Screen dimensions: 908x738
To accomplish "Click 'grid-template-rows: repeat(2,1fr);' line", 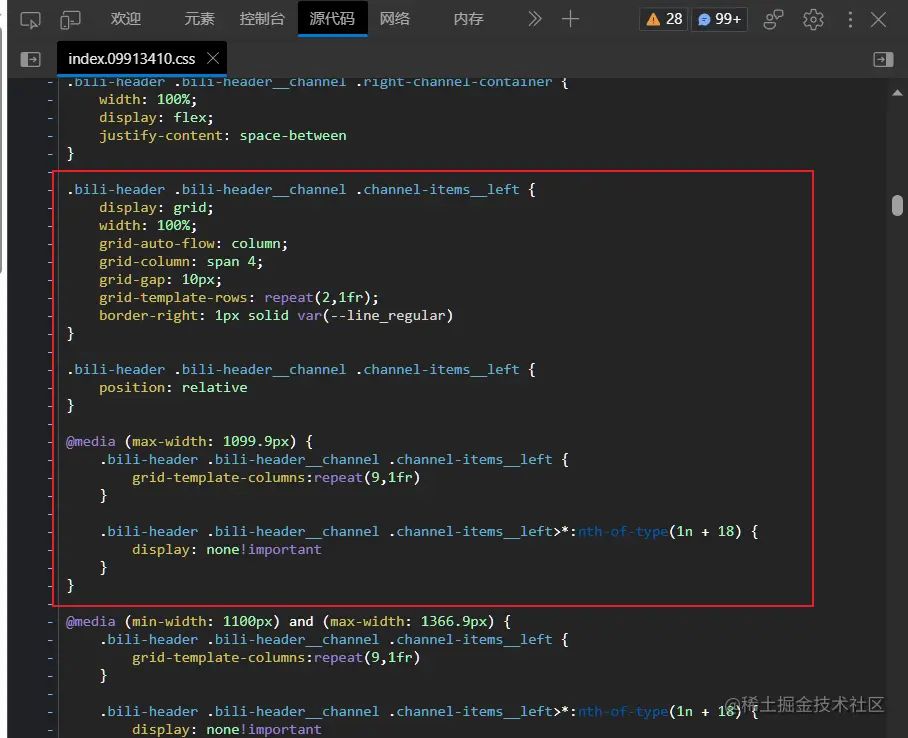I will (239, 297).
